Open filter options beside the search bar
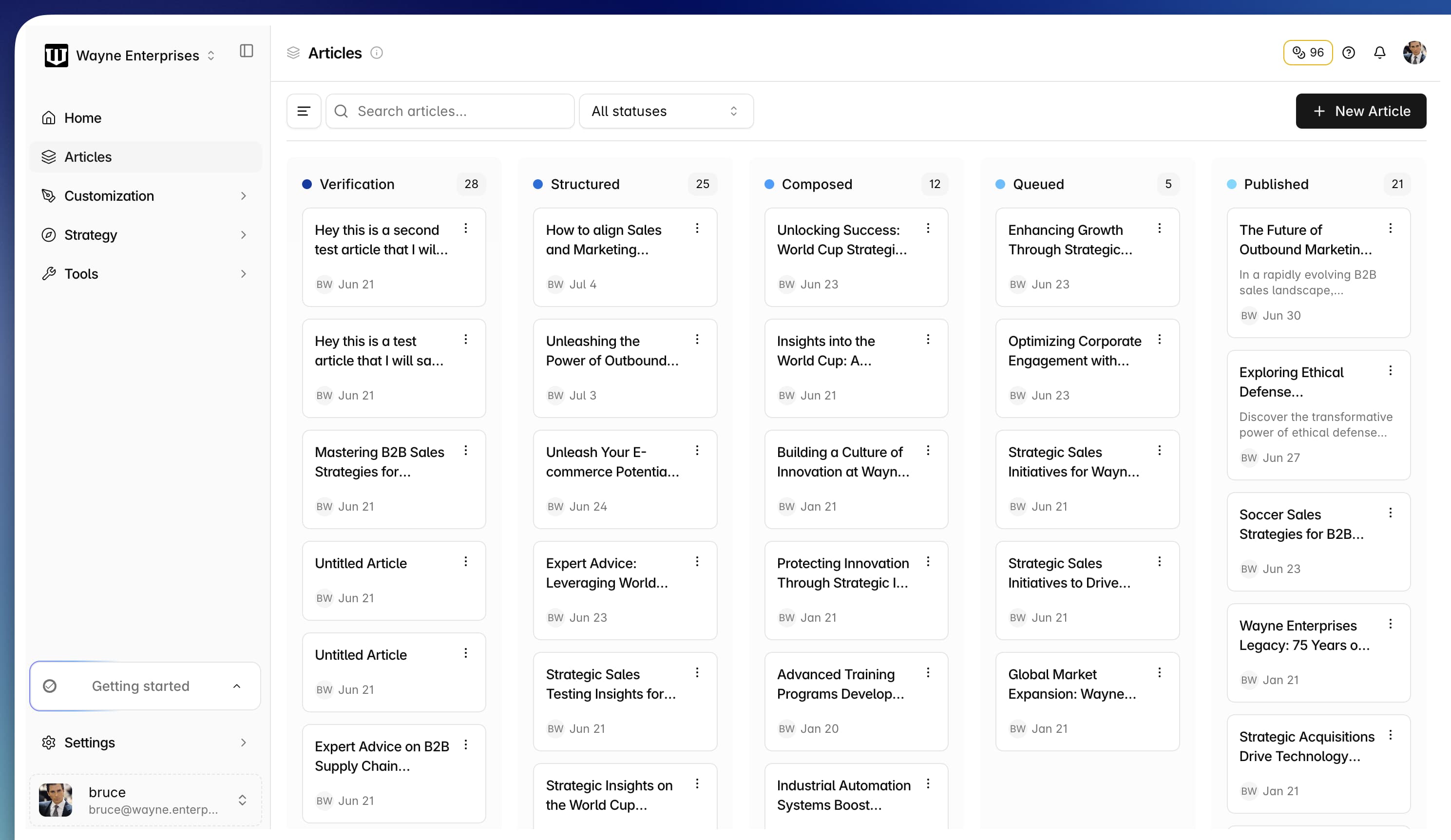 point(304,111)
